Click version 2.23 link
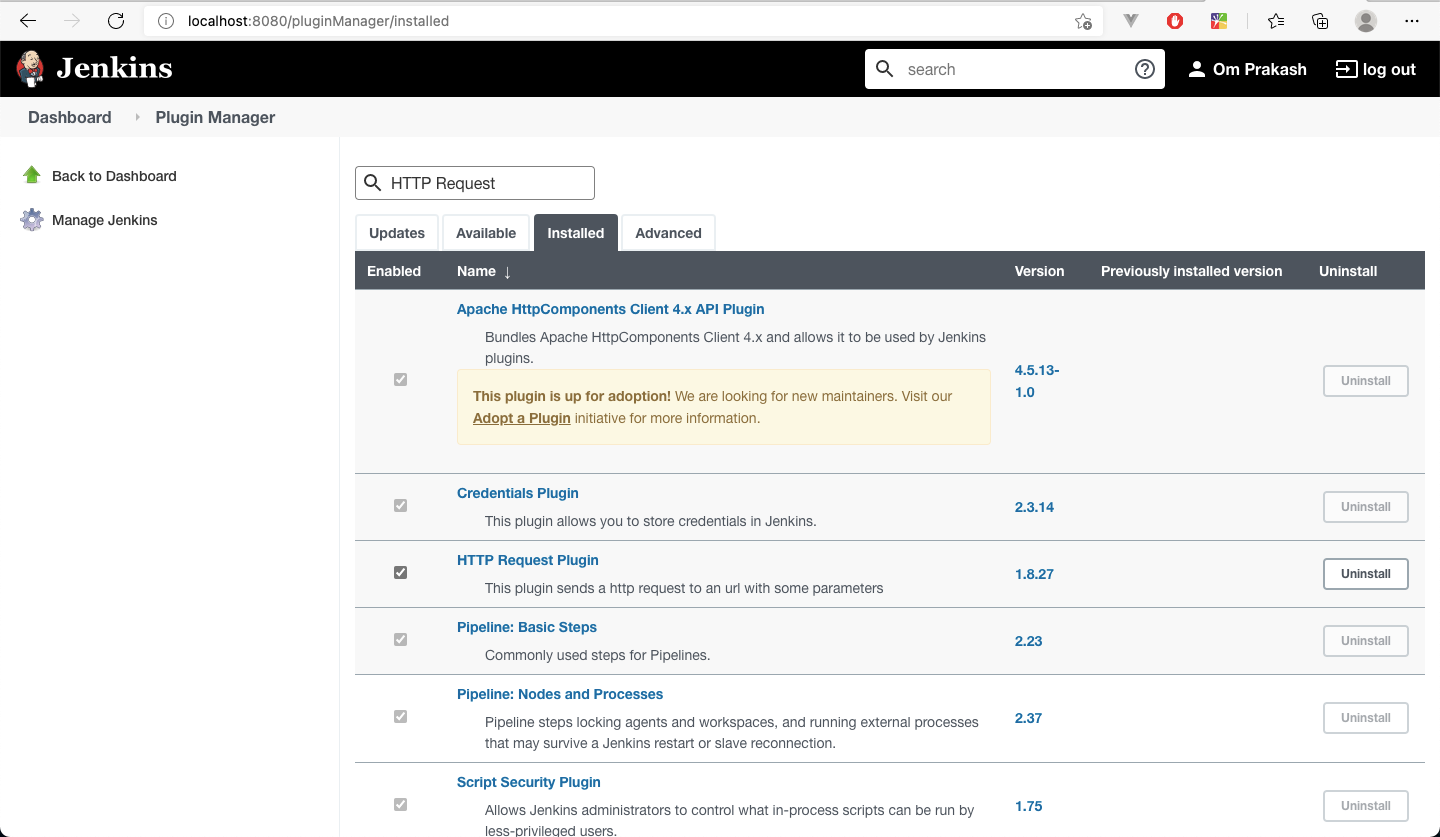Screen dimensions: 1440x837 pyautogui.click(x=1029, y=641)
